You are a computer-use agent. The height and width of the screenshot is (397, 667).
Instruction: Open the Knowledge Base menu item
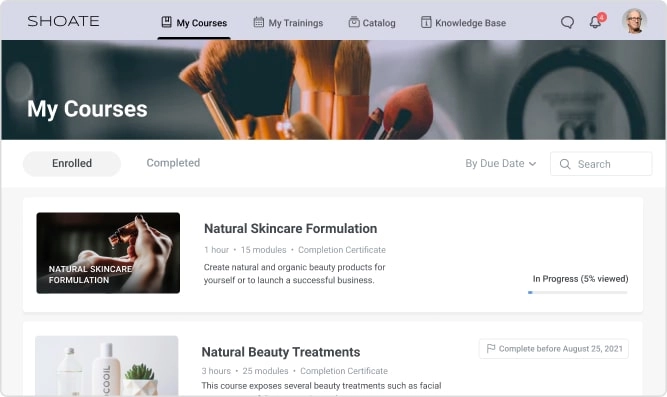pyautogui.click(x=463, y=23)
